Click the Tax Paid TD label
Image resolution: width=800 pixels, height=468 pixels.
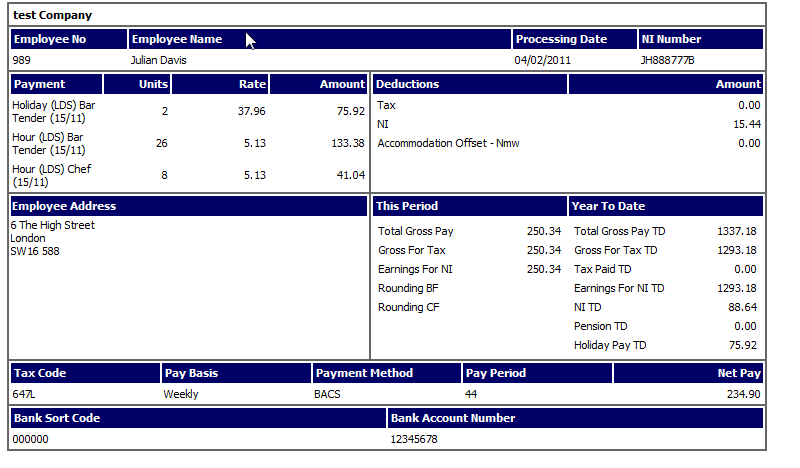click(x=603, y=269)
